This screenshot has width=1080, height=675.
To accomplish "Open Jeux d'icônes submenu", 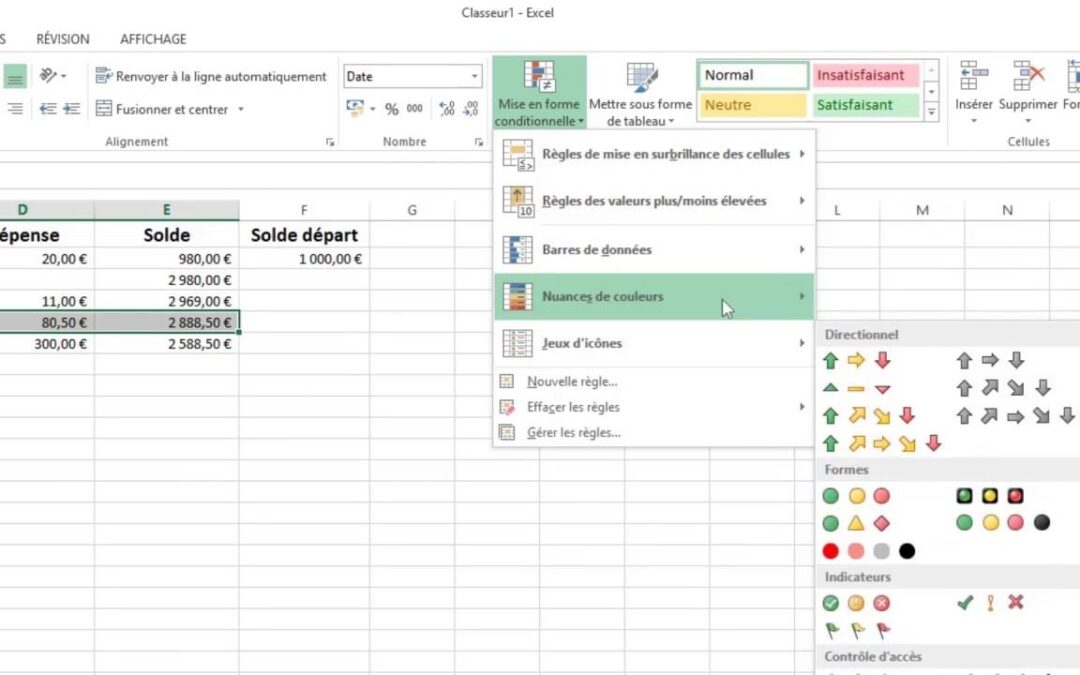I will (654, 343).
